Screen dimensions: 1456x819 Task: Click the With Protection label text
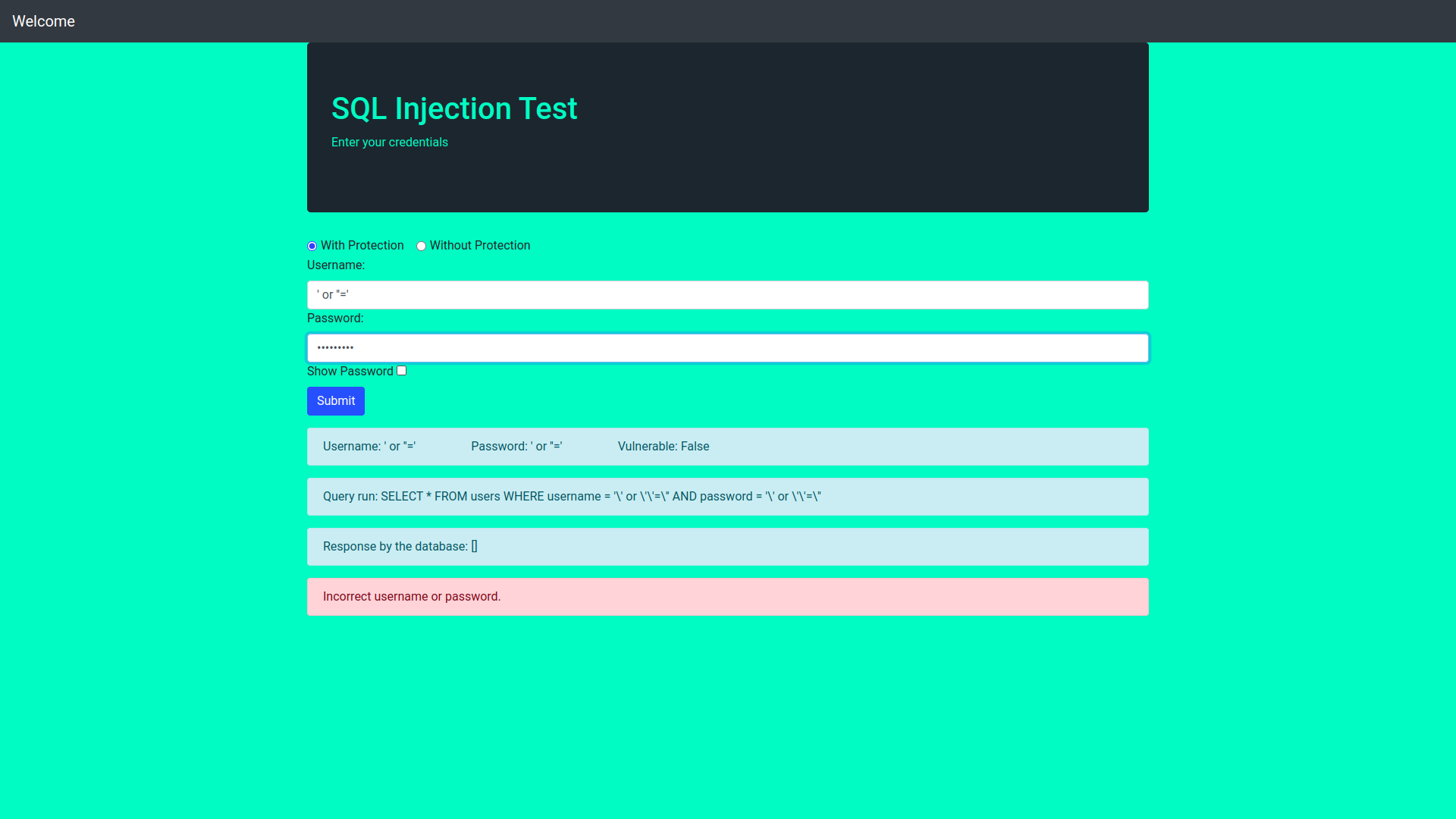tap(362, 246)
